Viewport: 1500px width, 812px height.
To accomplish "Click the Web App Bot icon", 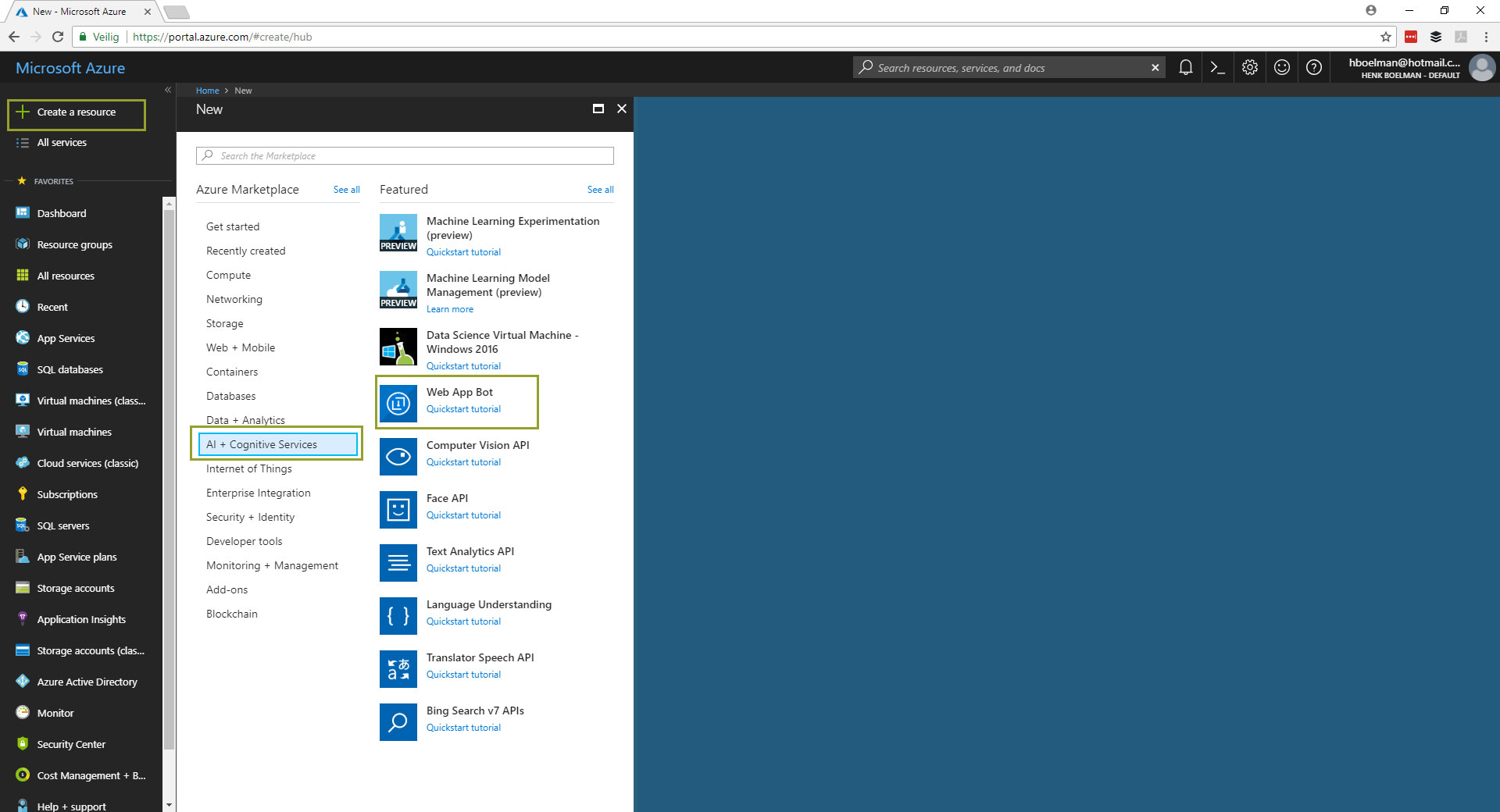I will point(398,404).
